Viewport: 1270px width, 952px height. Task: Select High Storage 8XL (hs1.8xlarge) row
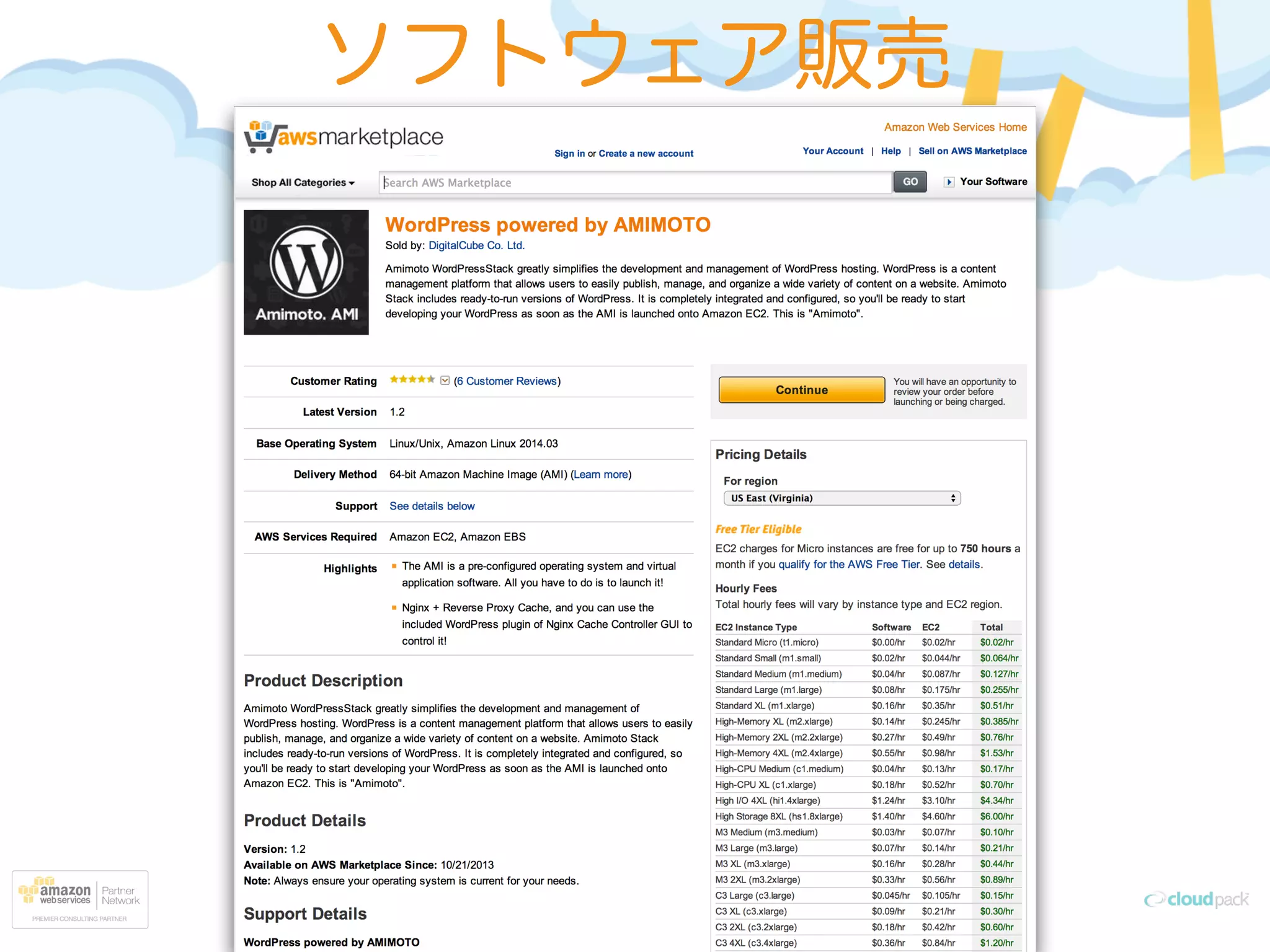(x=868, y=816)
